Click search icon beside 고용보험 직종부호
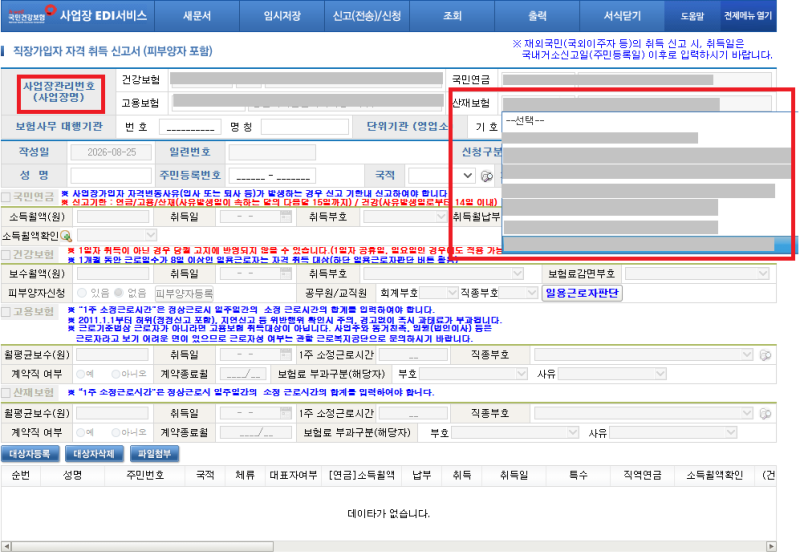The width and height of the screenshot is (800, 559). (765, 355)
